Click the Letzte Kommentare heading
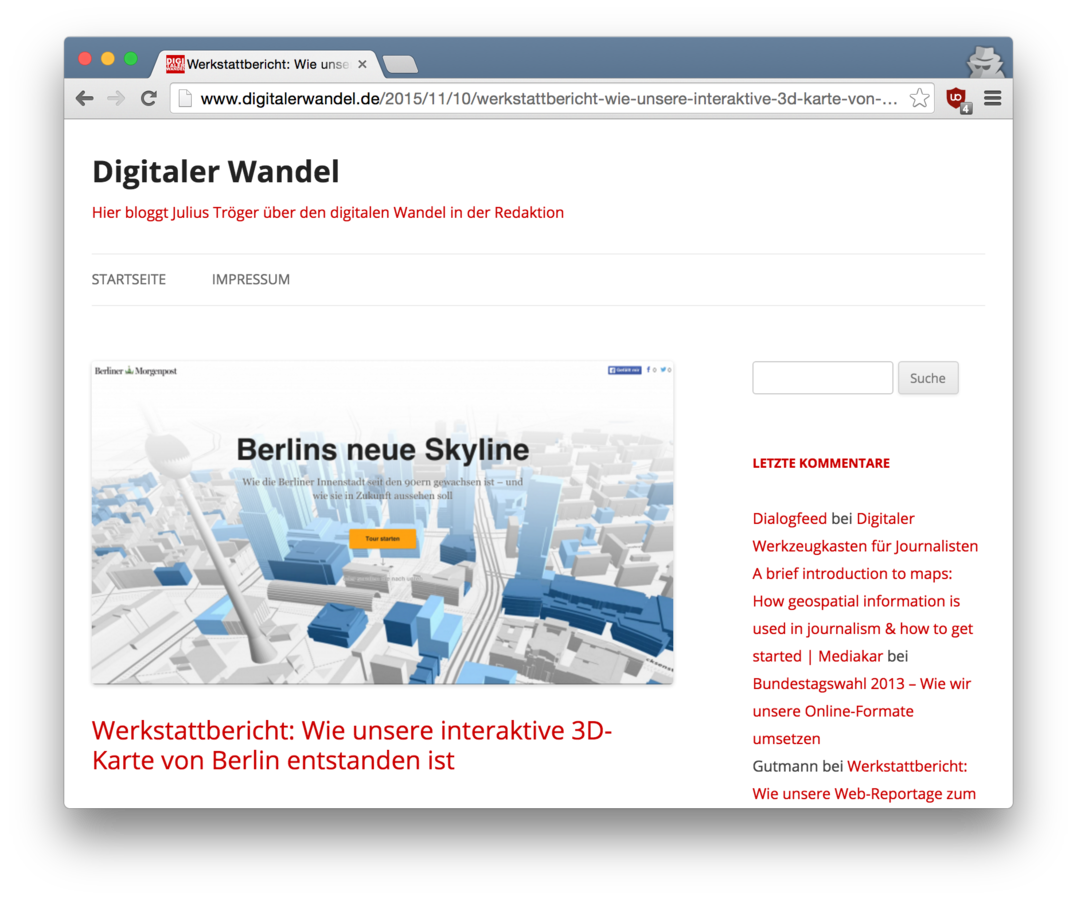The height and width of the screenshot is (900, 1077). pyautogui.click(x=821, y=464)
